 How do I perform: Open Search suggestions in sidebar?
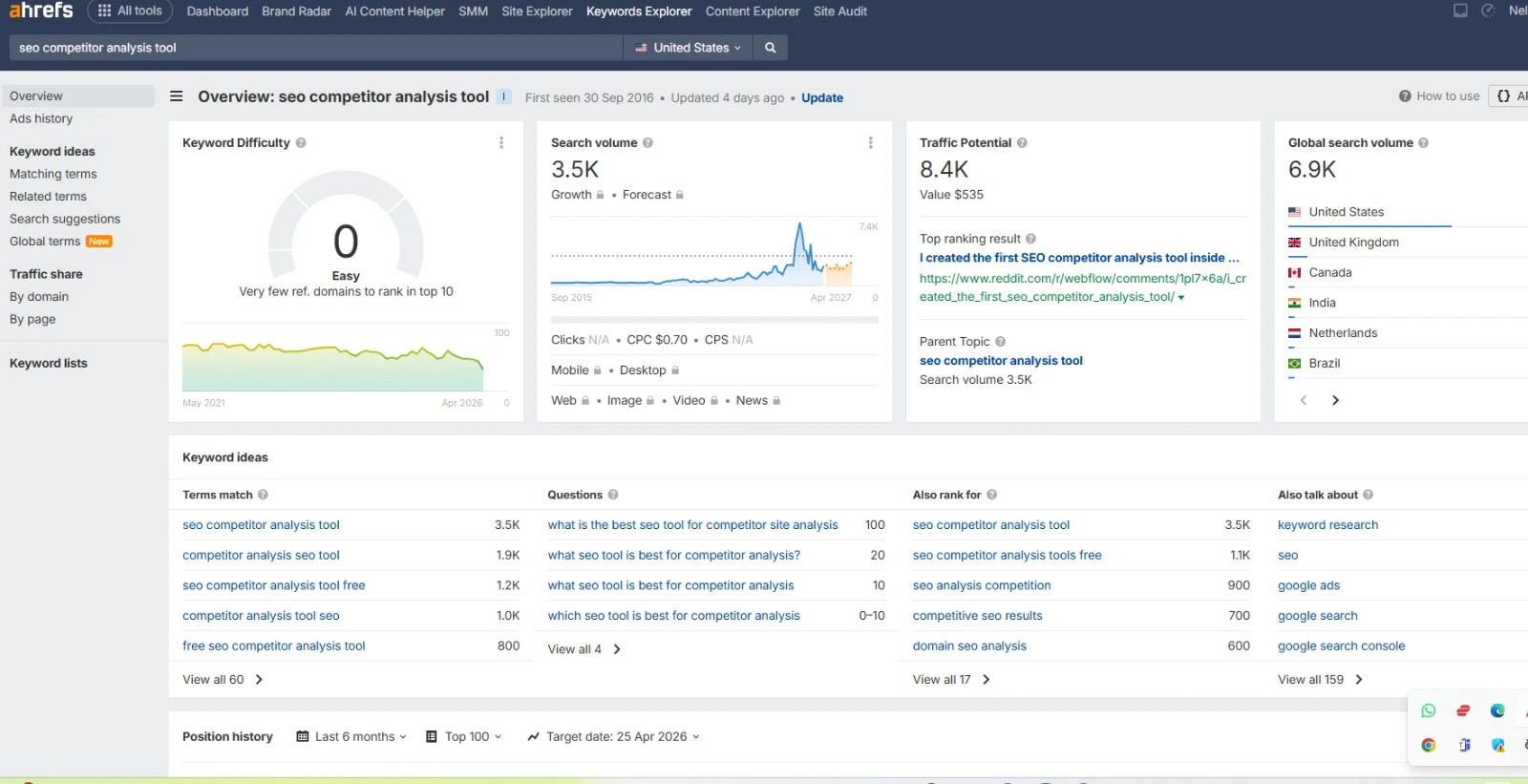click(x=65, y=219)
